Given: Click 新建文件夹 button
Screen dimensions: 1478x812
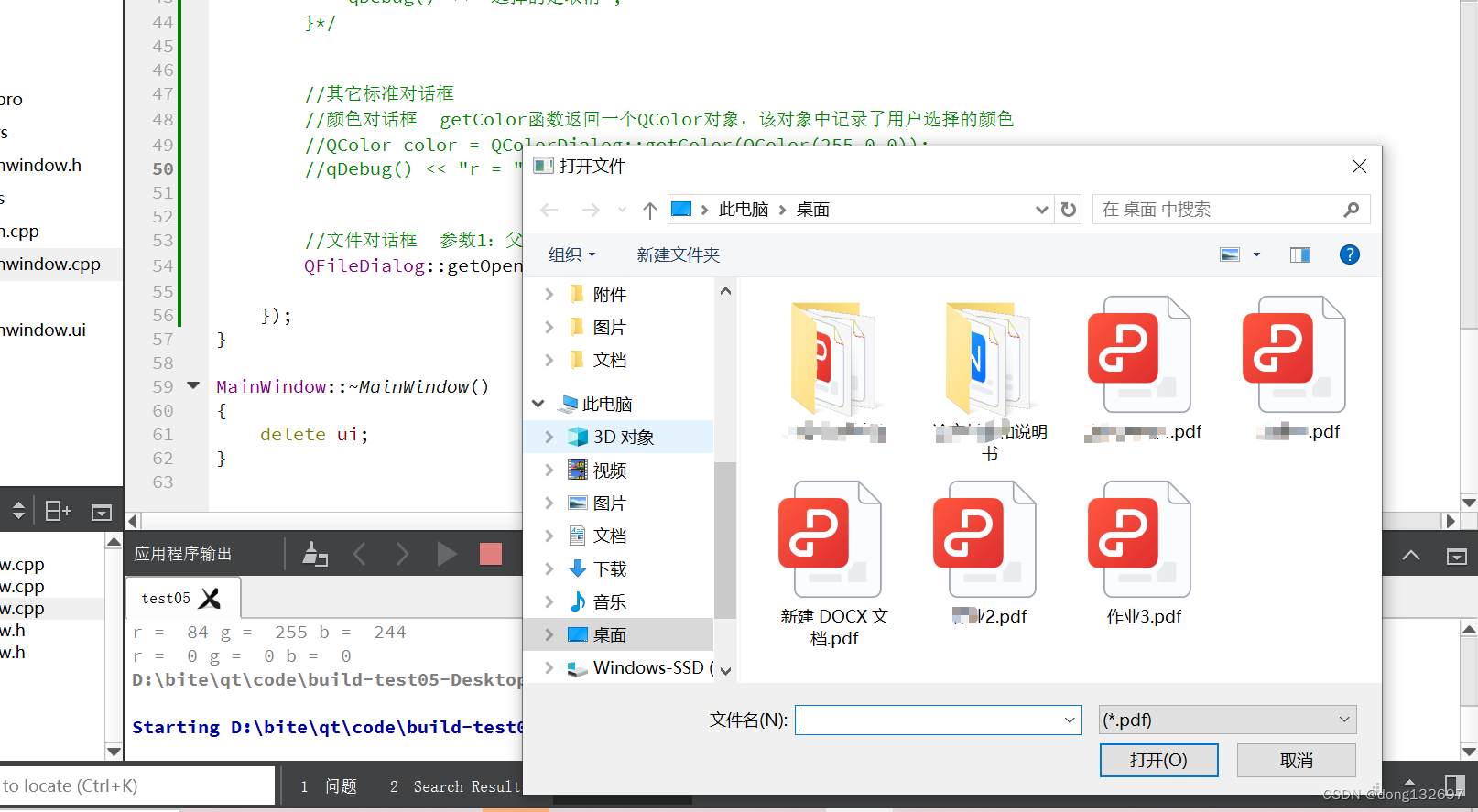Looking at the screenshot, I should (679, 254).
